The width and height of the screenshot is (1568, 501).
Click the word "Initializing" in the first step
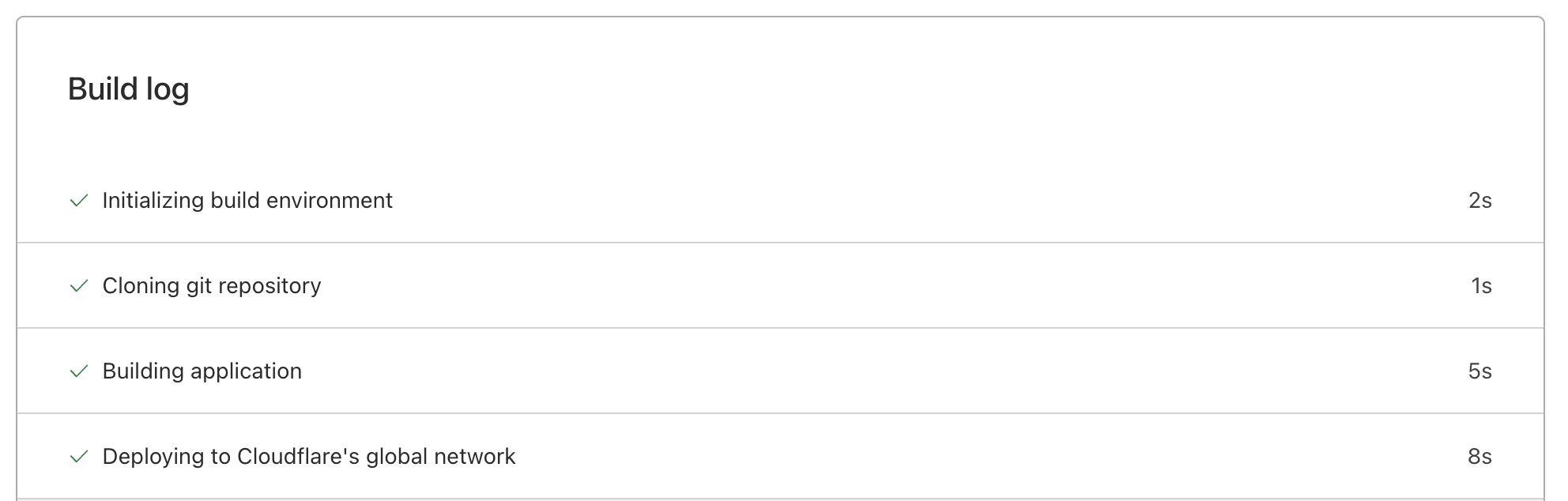point(153,201)
